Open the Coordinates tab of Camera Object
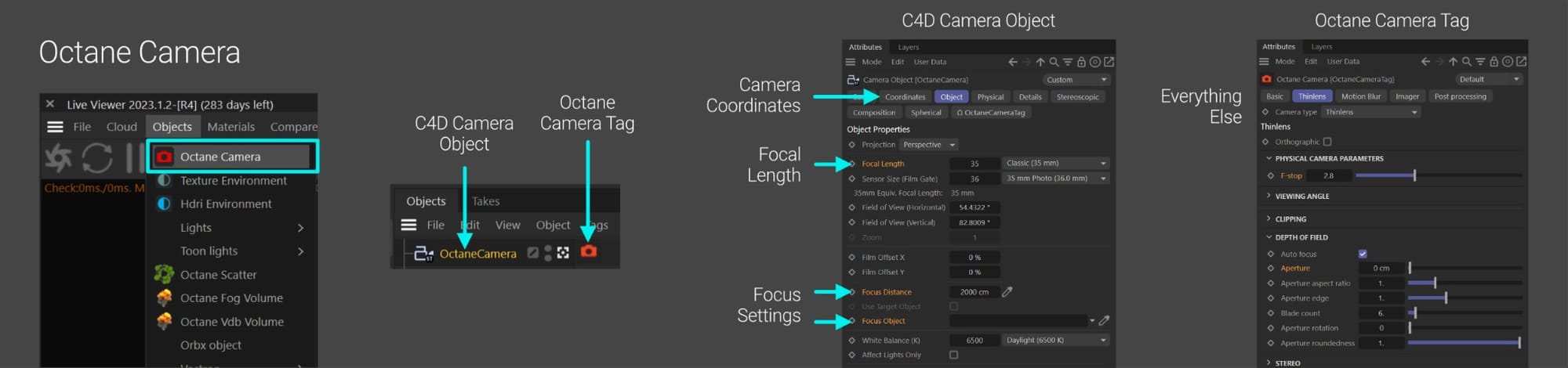 coord(905,97)
